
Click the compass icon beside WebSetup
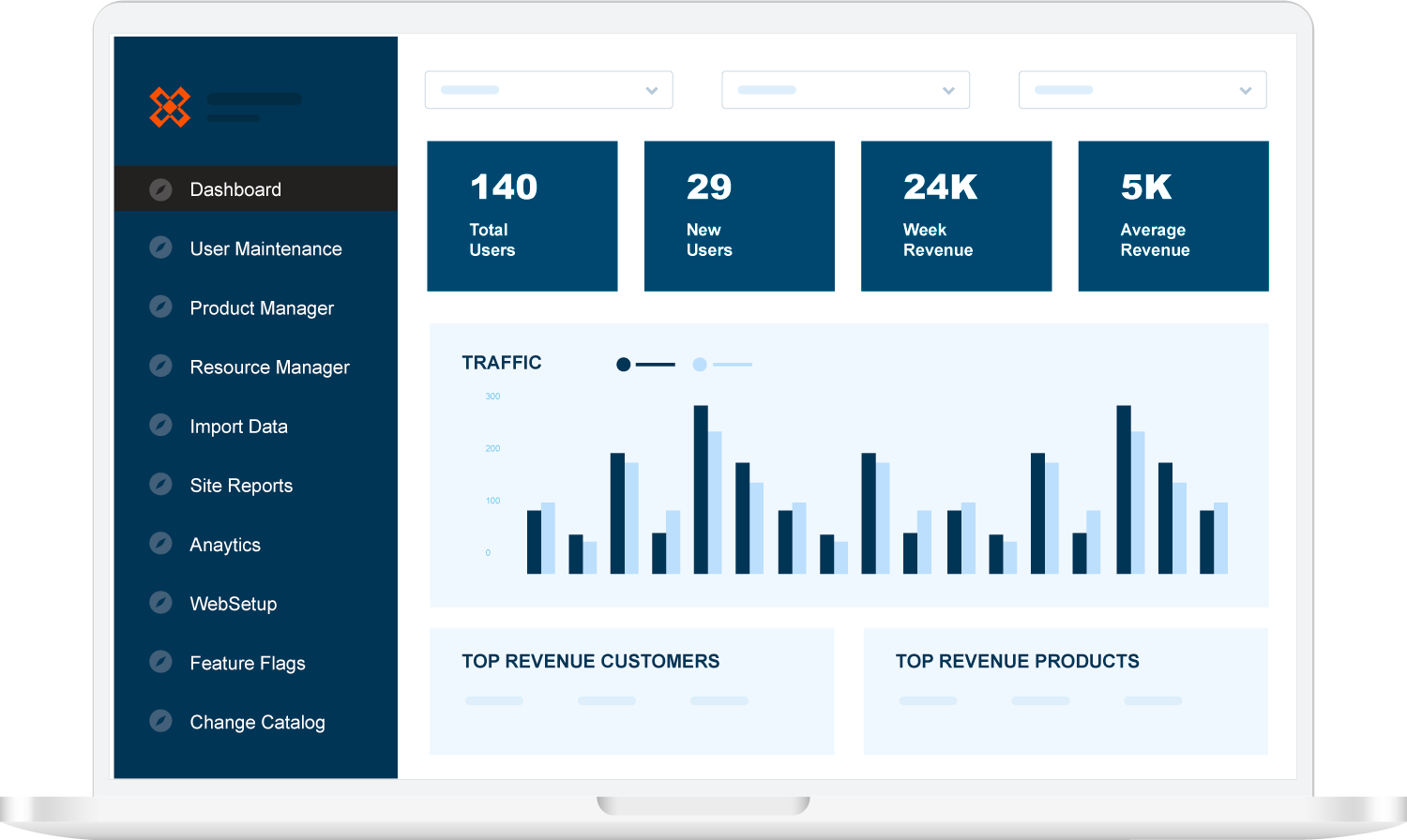coord(161,603)
